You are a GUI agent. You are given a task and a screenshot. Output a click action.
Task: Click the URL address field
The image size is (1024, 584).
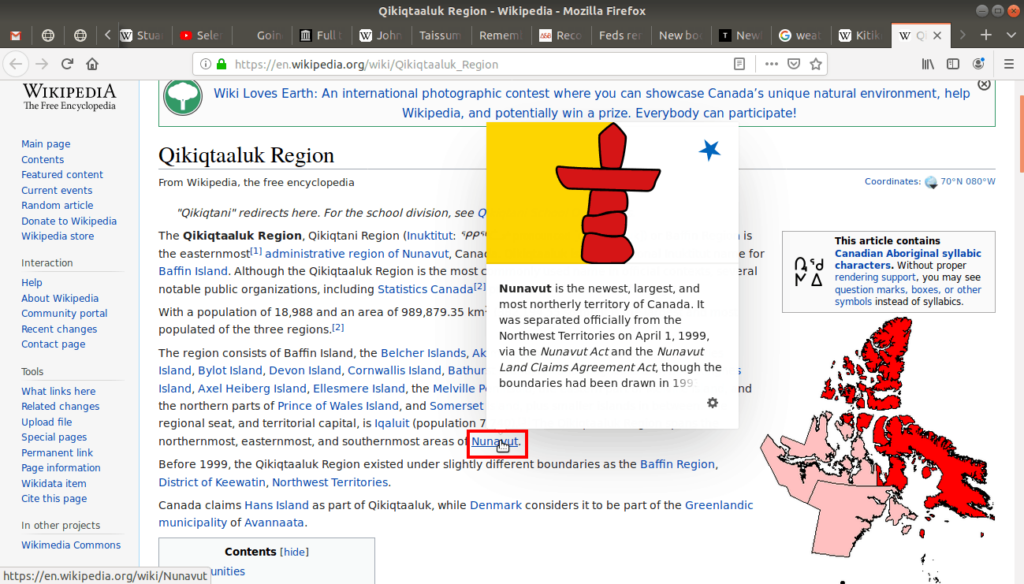(x=480, y=64)
